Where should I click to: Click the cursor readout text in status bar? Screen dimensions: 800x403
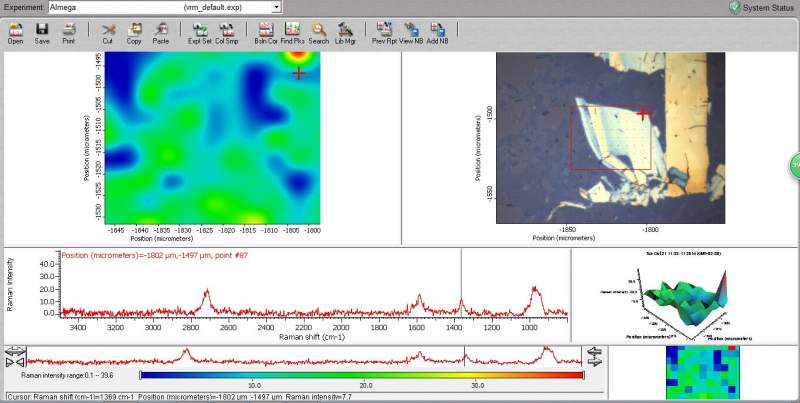pyautogui.click(x=179, y=397)
